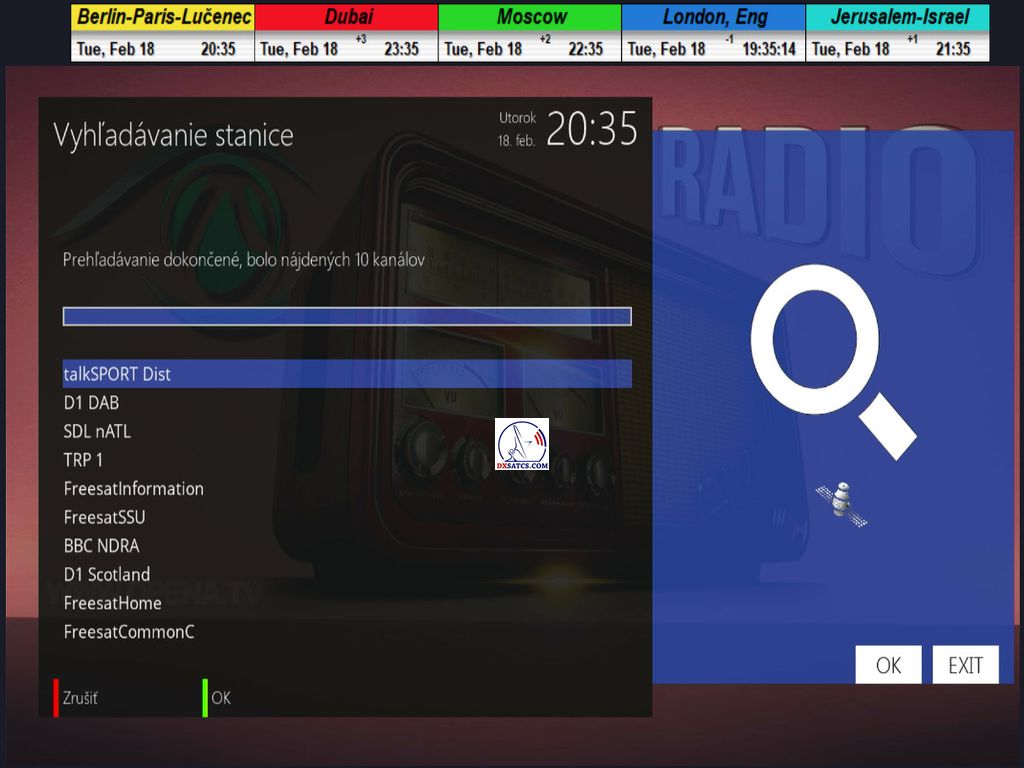Click the scan progress bar

(347, 316)
